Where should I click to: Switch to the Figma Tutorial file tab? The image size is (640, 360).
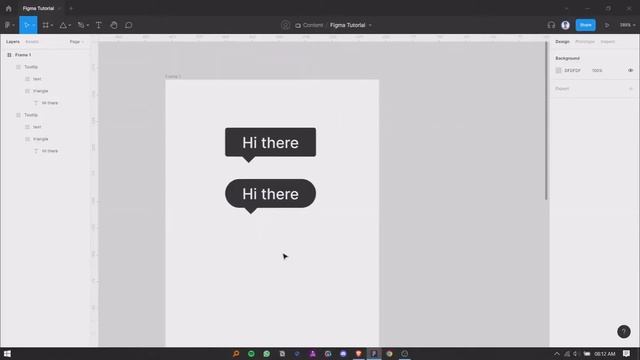pyautogui.click(x=38, y=8)
